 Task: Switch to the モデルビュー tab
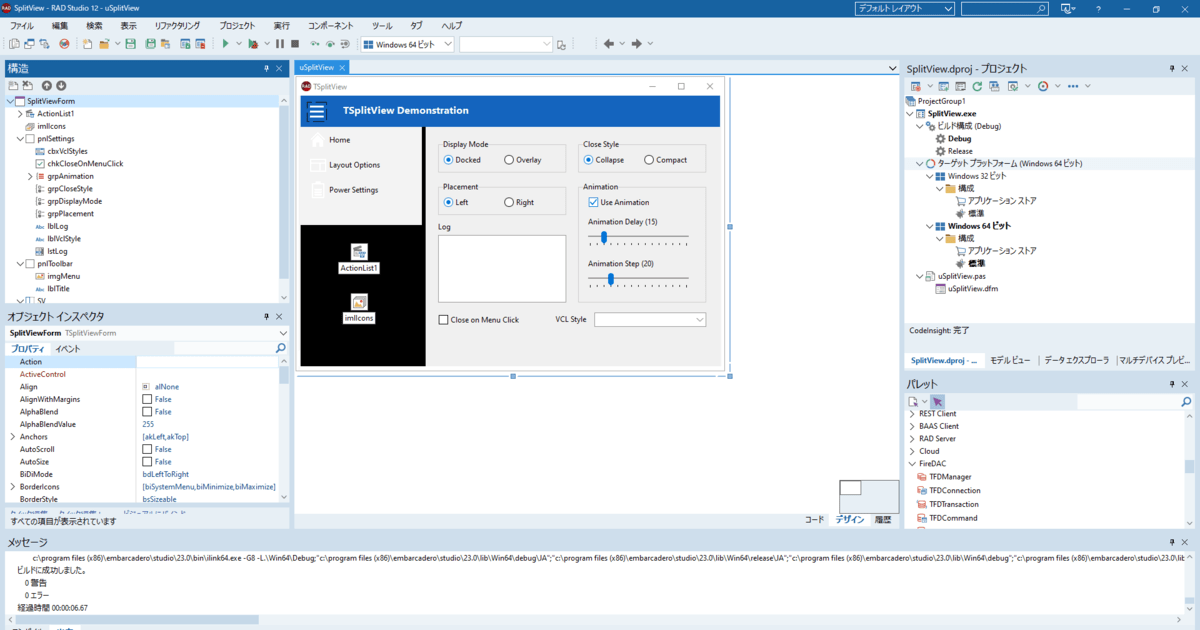(x=1010, y=360)
